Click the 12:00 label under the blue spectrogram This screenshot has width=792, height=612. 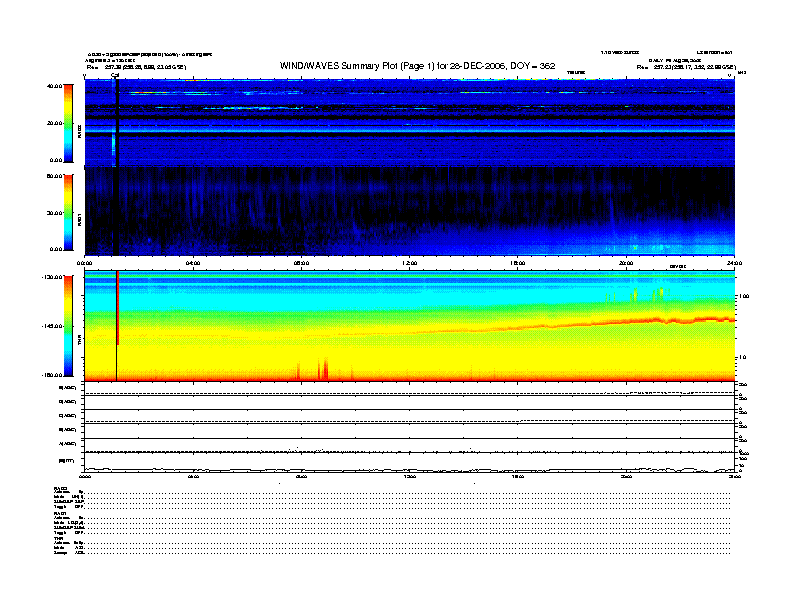click(x=410, y=263)
